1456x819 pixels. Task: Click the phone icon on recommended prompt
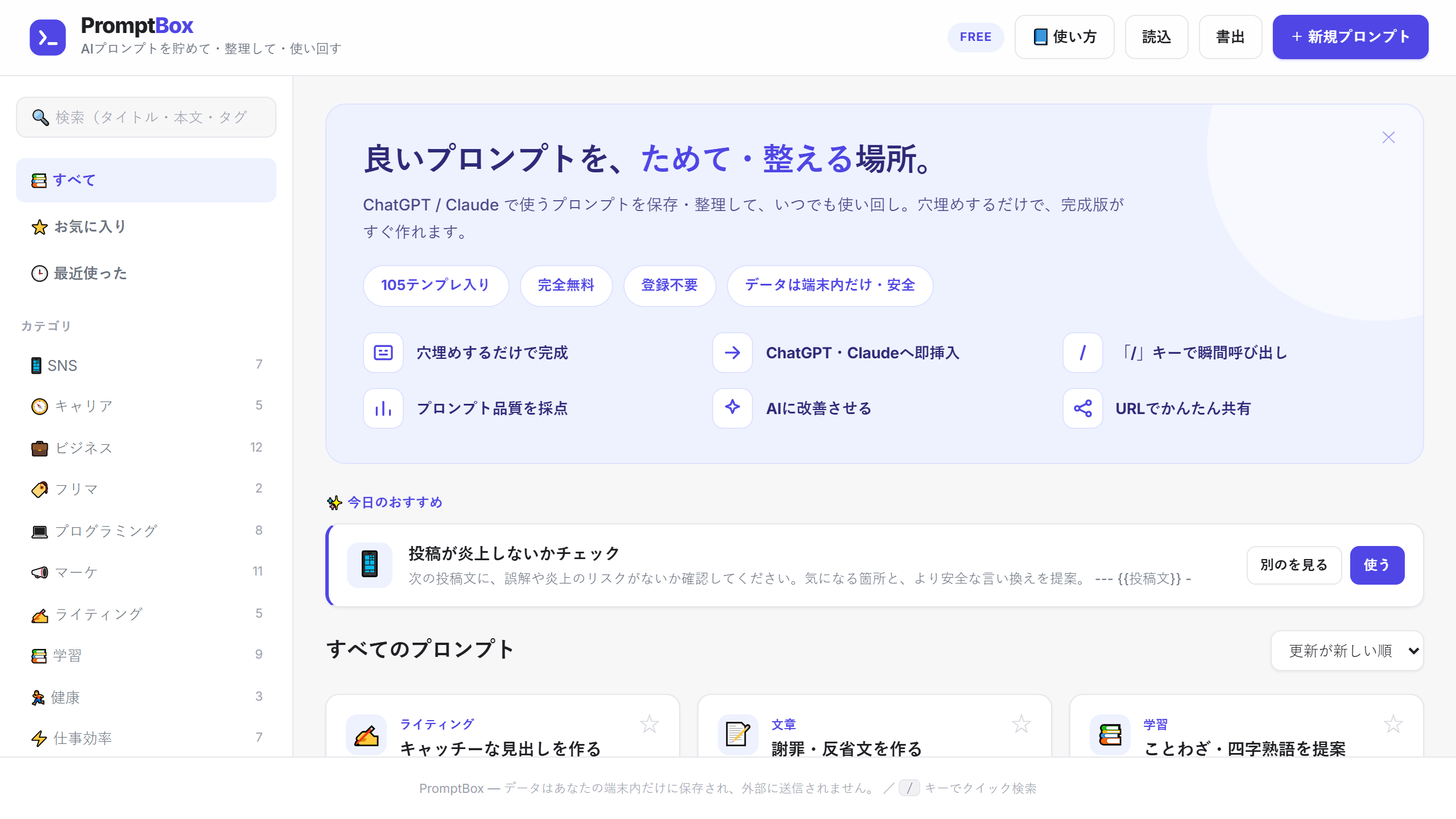[370, 565]
